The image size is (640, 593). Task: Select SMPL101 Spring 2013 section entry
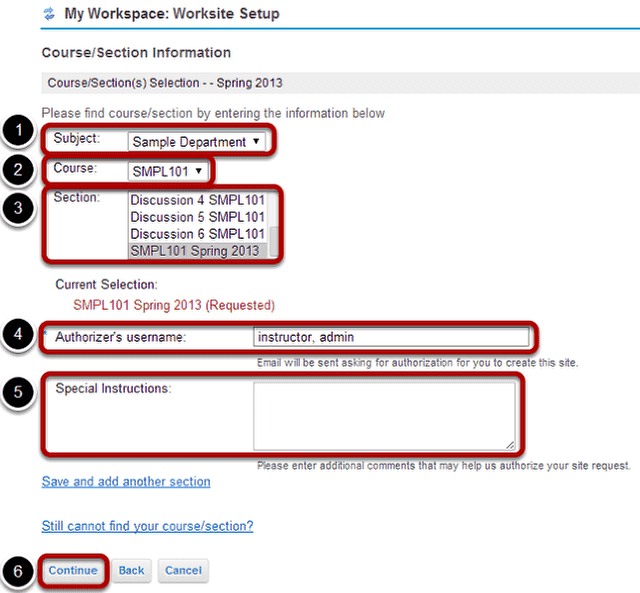point(198,251)
